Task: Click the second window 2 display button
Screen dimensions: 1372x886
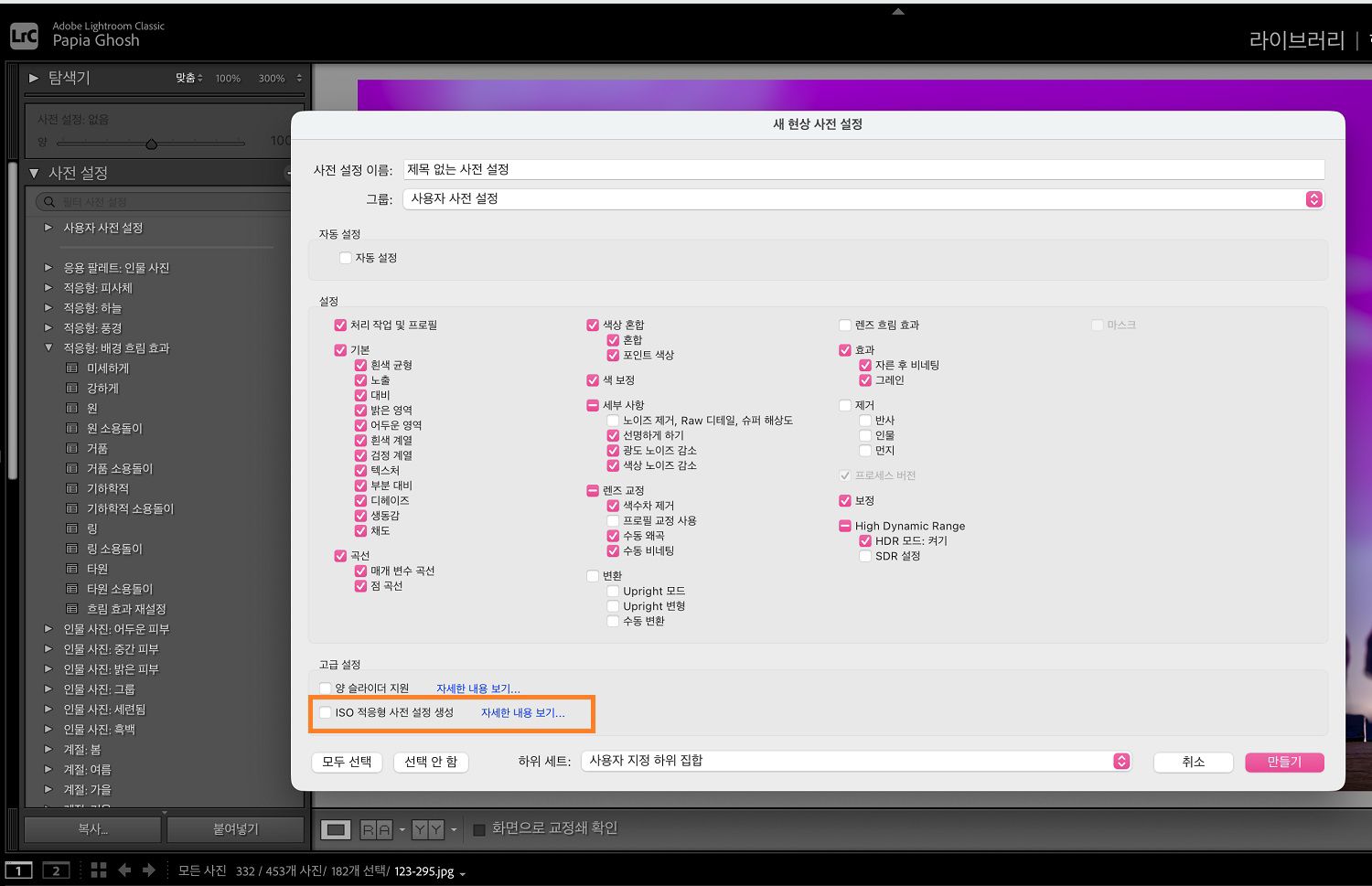Action: pyautogui.click(x=56, y=870)
